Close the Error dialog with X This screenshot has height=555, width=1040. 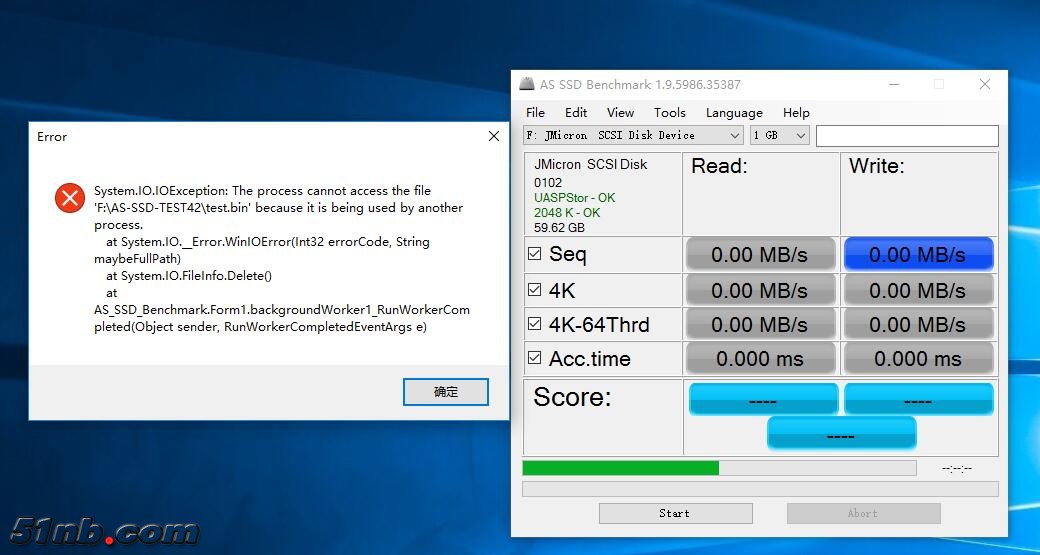coord(494,136)
